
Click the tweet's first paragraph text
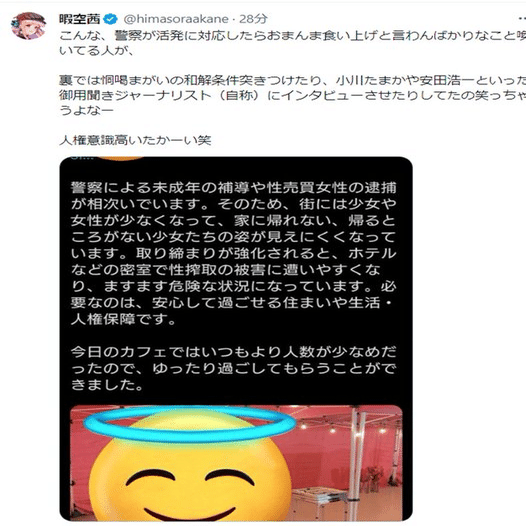tap(292, 43)
